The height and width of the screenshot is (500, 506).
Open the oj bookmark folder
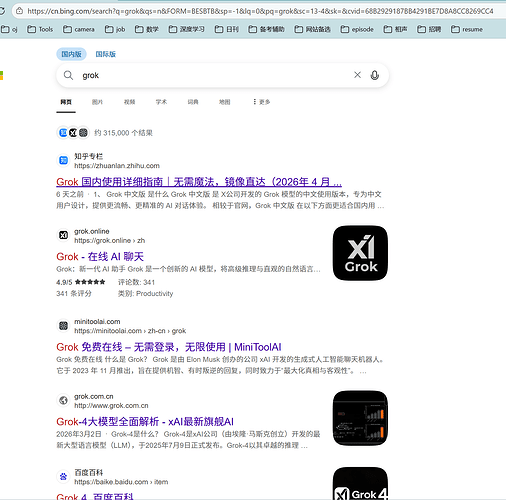(x=9, y=29)
